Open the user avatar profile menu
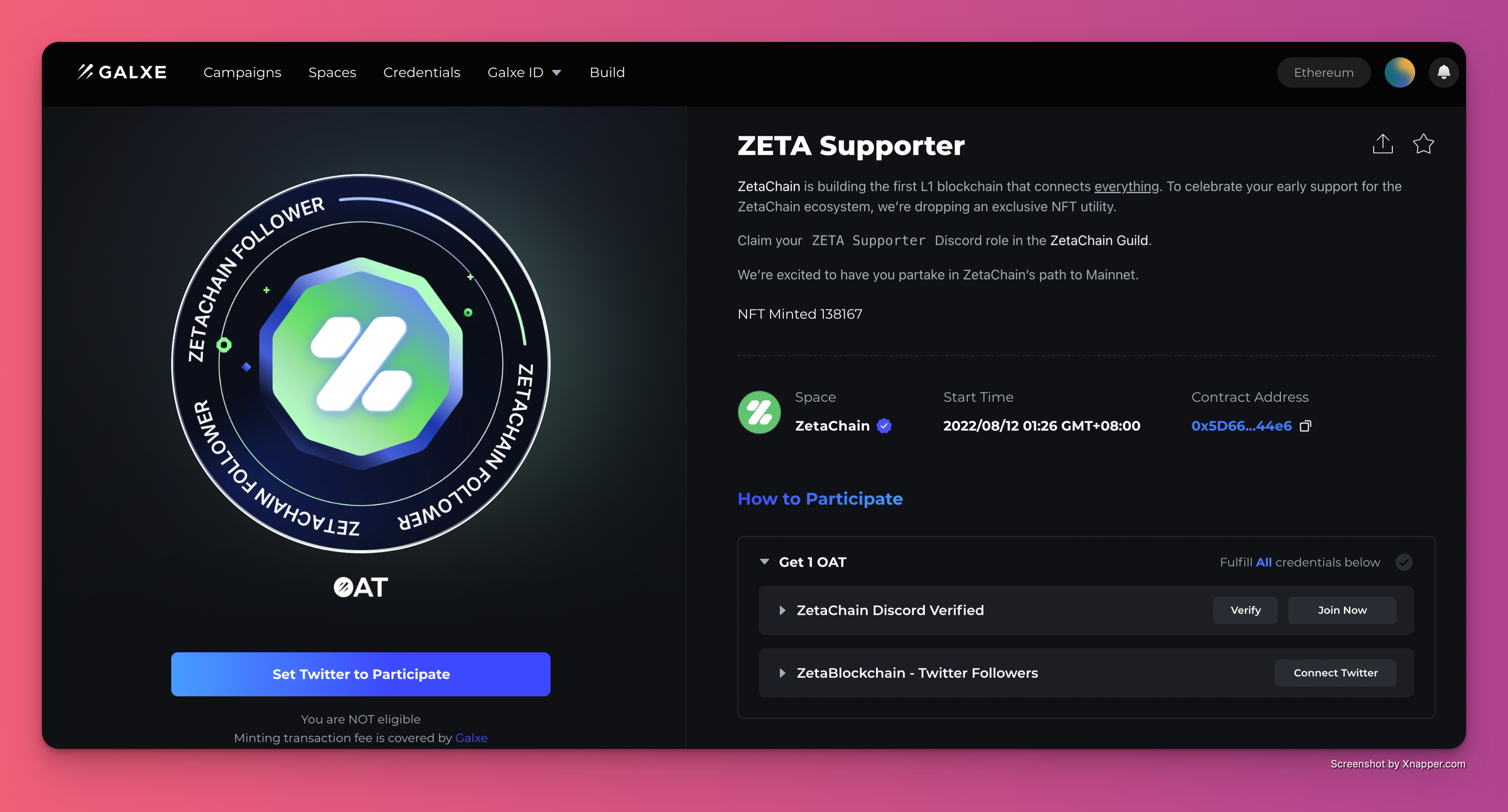 point(1399,72)
